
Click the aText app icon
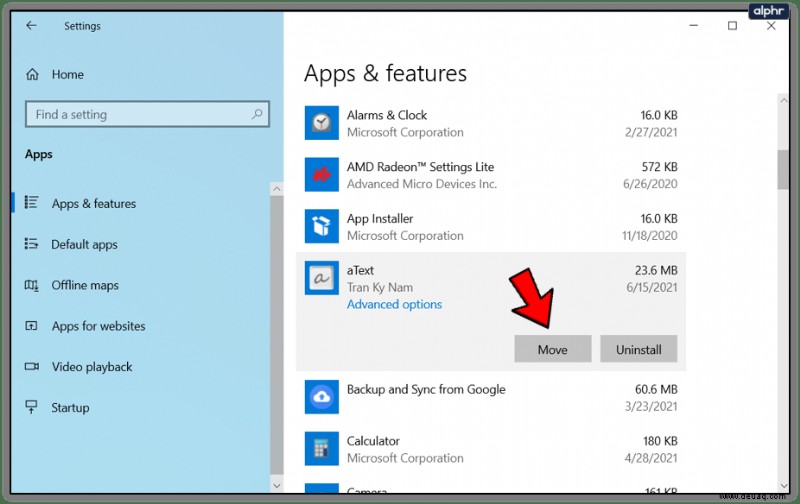[x=321, y=278]
